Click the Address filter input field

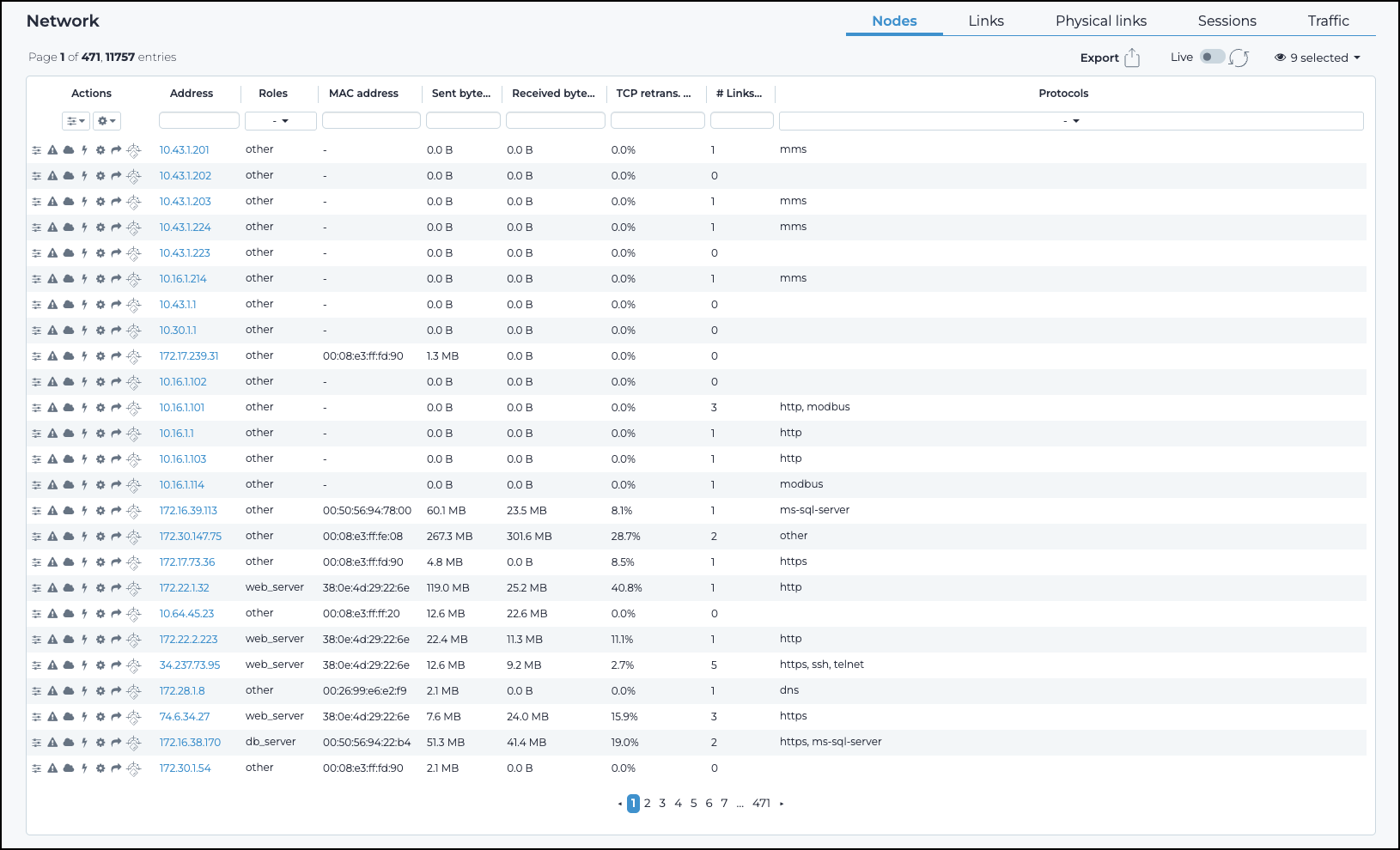199,121
